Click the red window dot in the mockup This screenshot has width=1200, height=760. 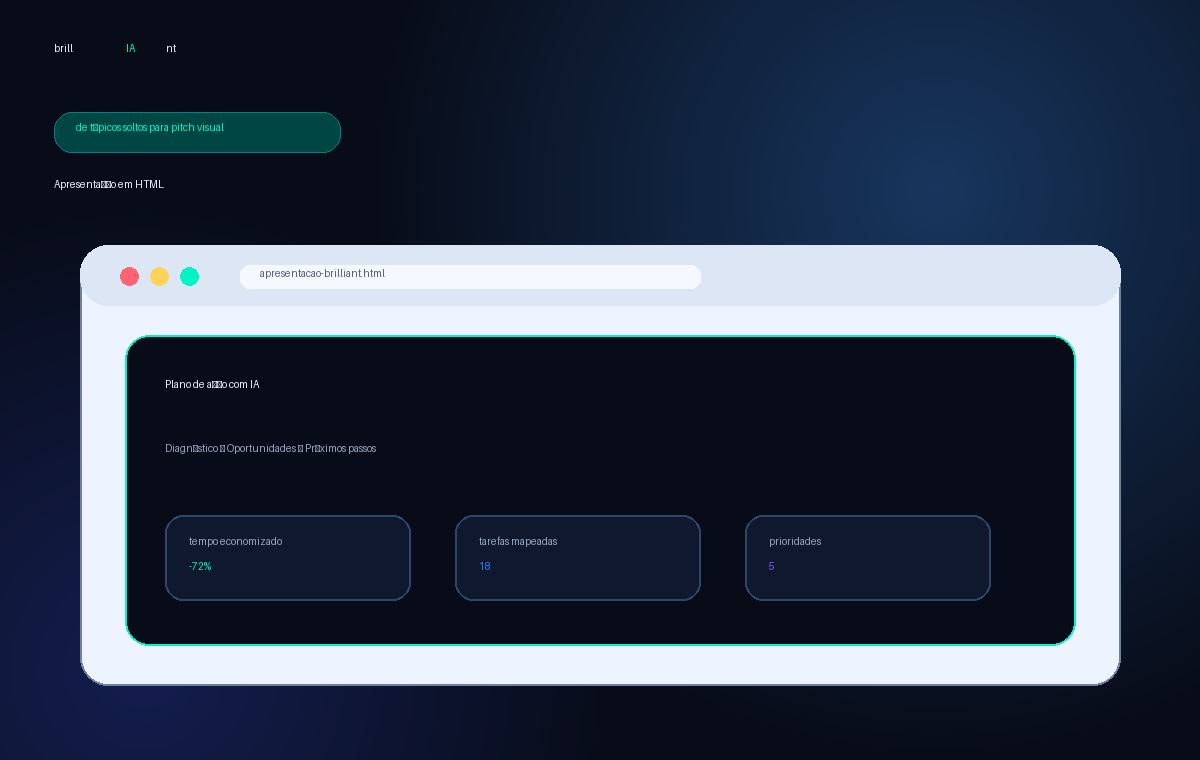[130, 277]
